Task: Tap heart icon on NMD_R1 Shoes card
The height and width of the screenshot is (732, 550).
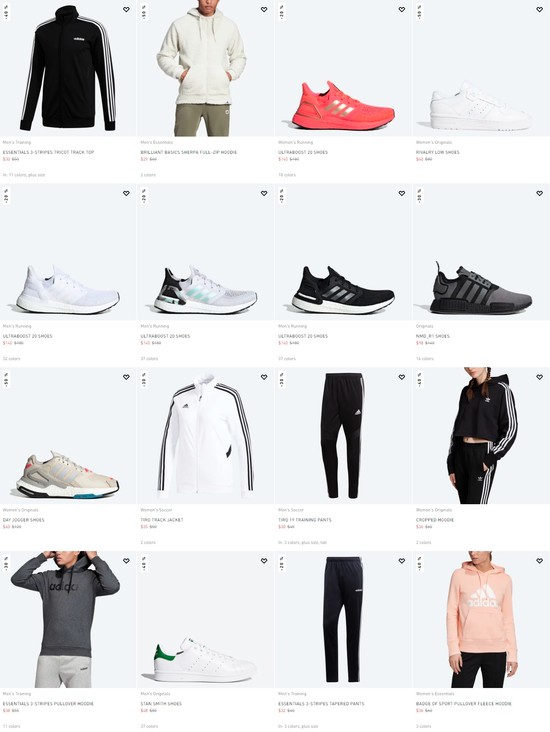Action: (x=539, y=193)
